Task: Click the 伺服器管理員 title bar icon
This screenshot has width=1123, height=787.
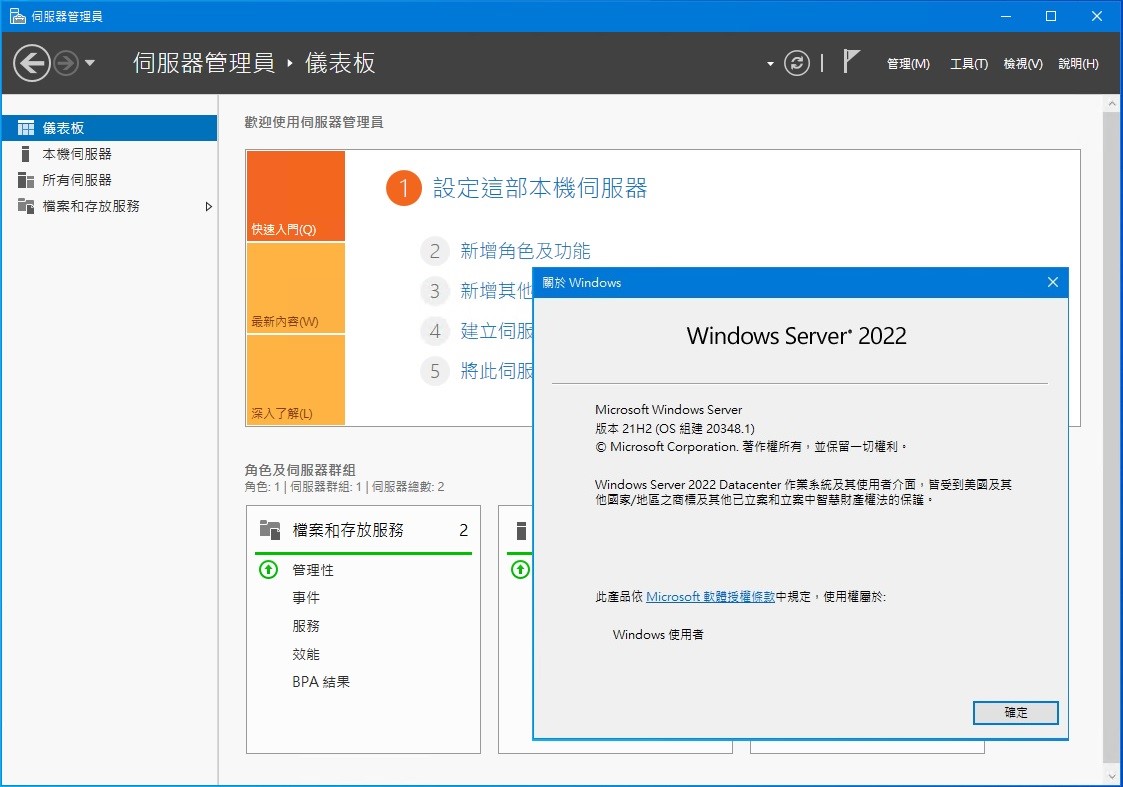Action: coord(17,16)
